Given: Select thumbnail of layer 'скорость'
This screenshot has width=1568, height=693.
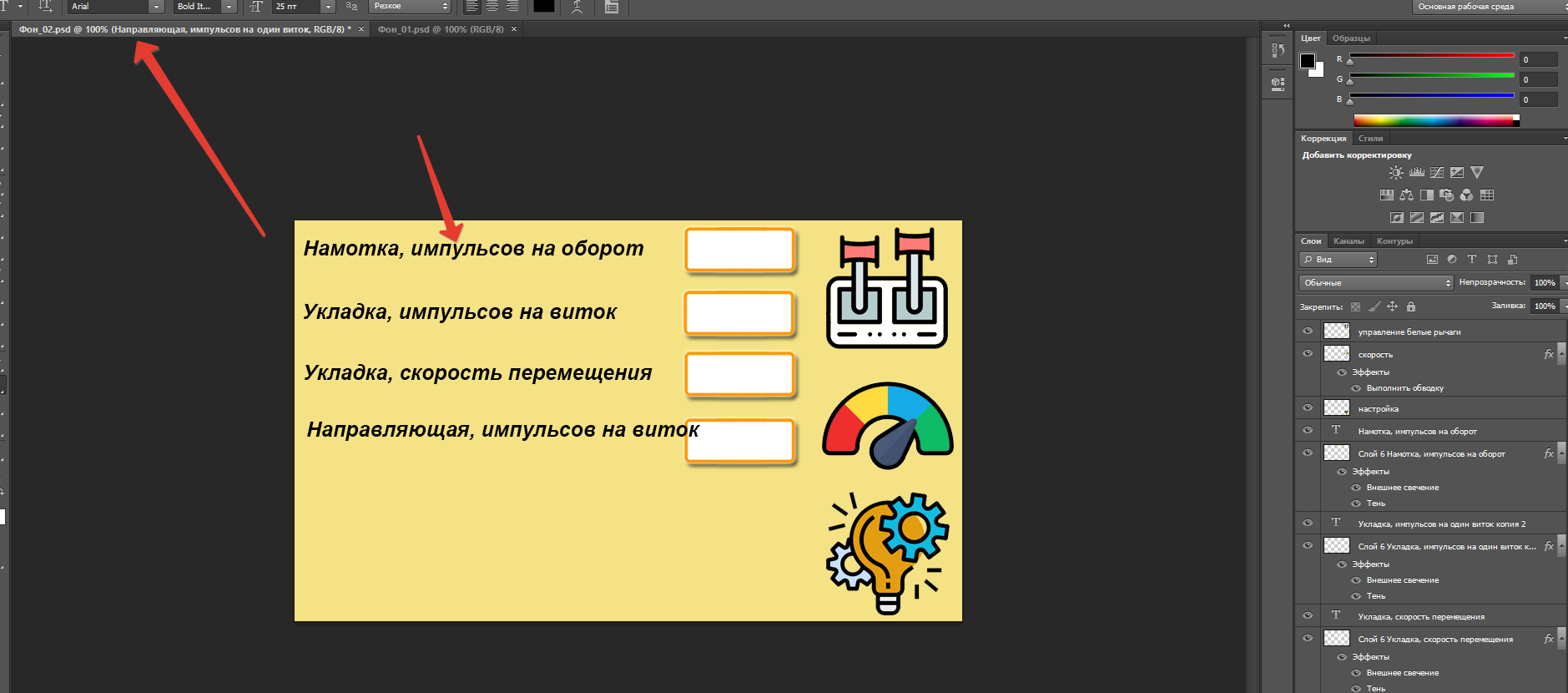Looking at the screenshot, I should tap(1337, 354).
